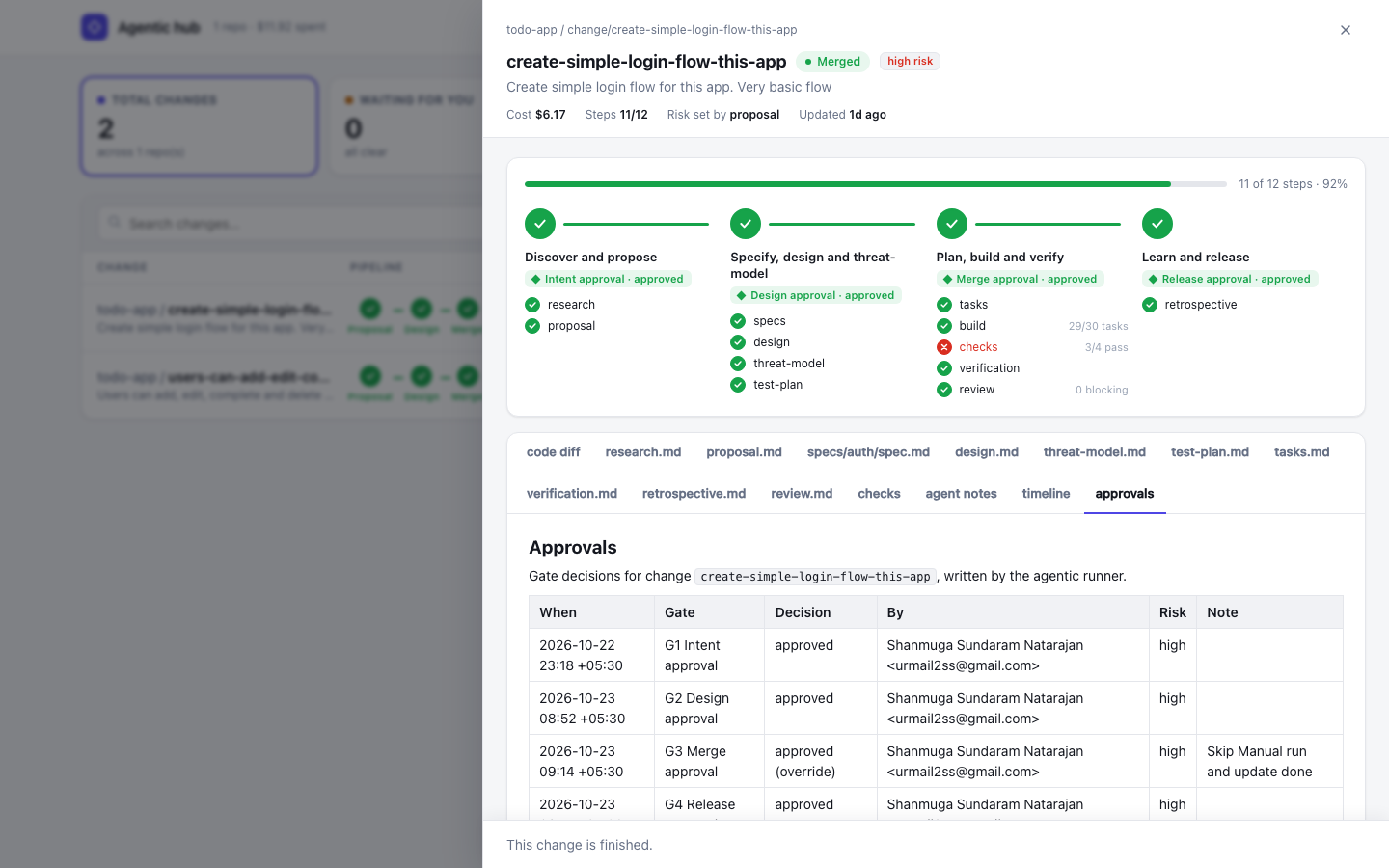Click the Learn and release stage check icon
The height and width of the screenshot is (868, 1389).
1157,224
